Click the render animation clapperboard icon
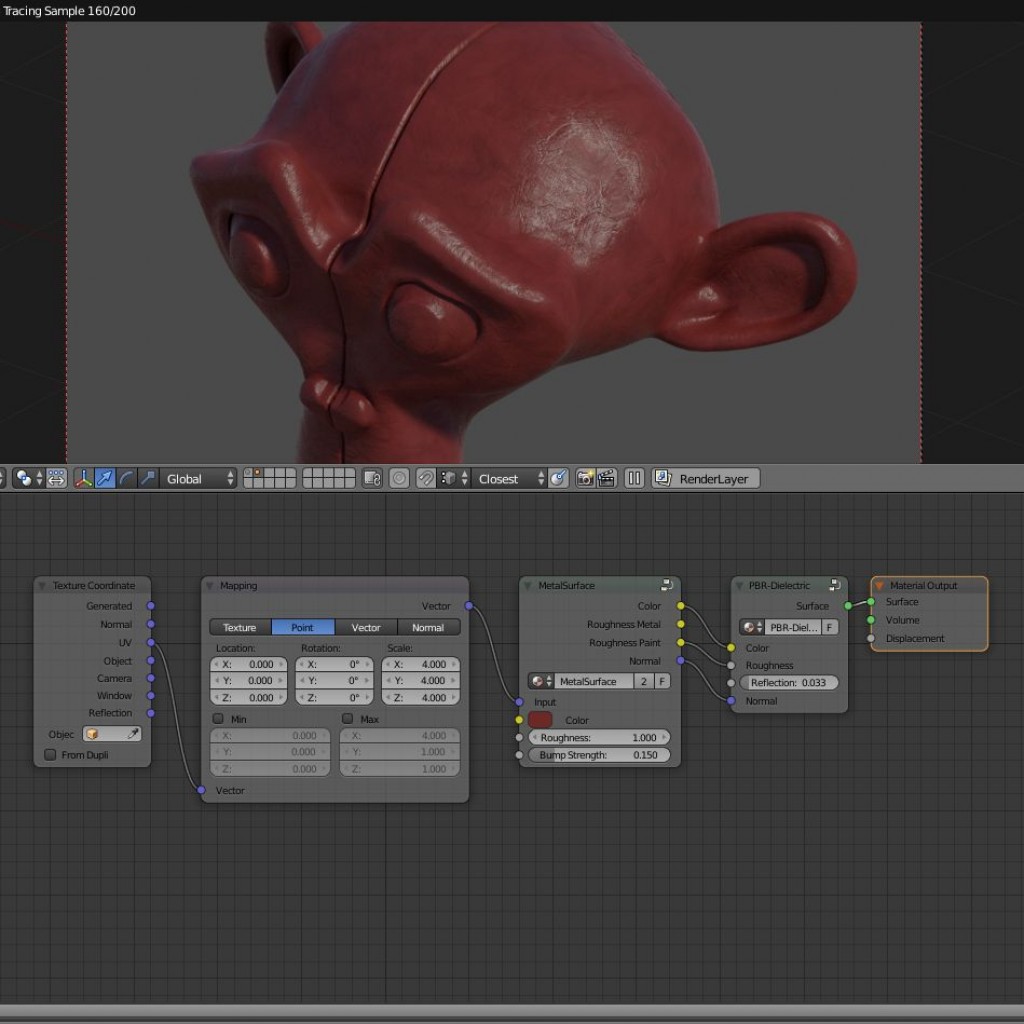 point(606,478)
